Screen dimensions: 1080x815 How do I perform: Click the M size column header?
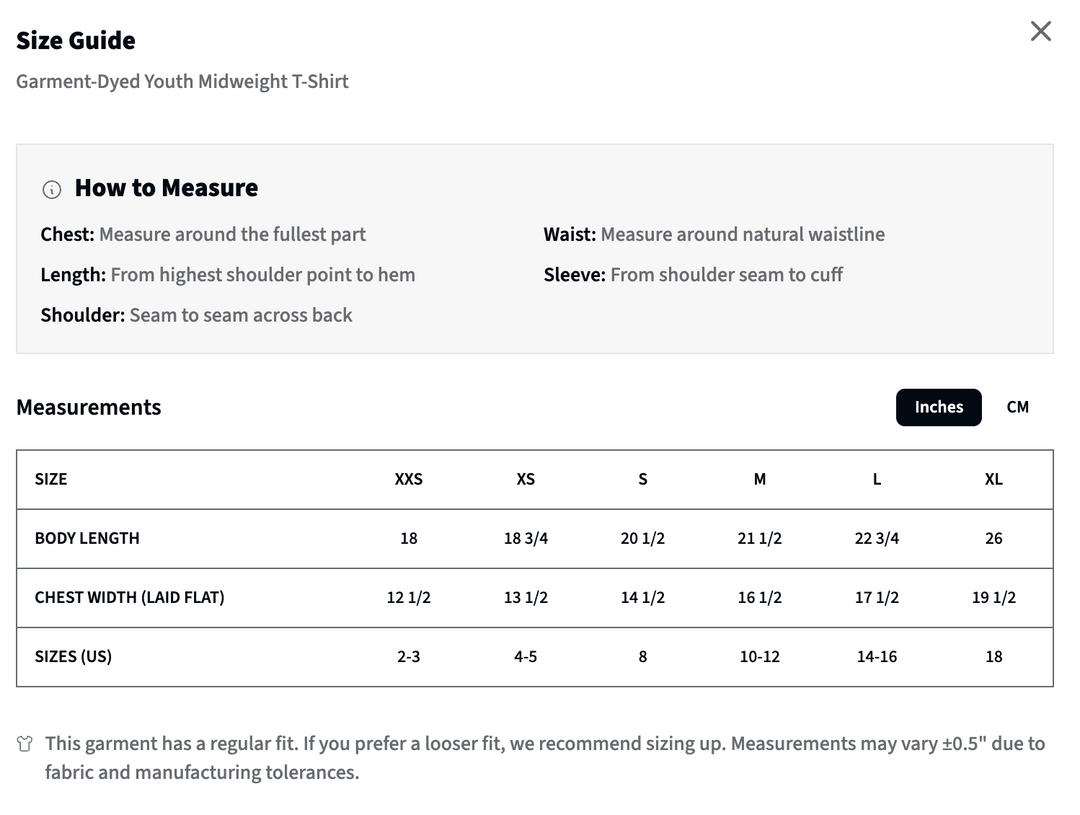(x=760, y=479)
